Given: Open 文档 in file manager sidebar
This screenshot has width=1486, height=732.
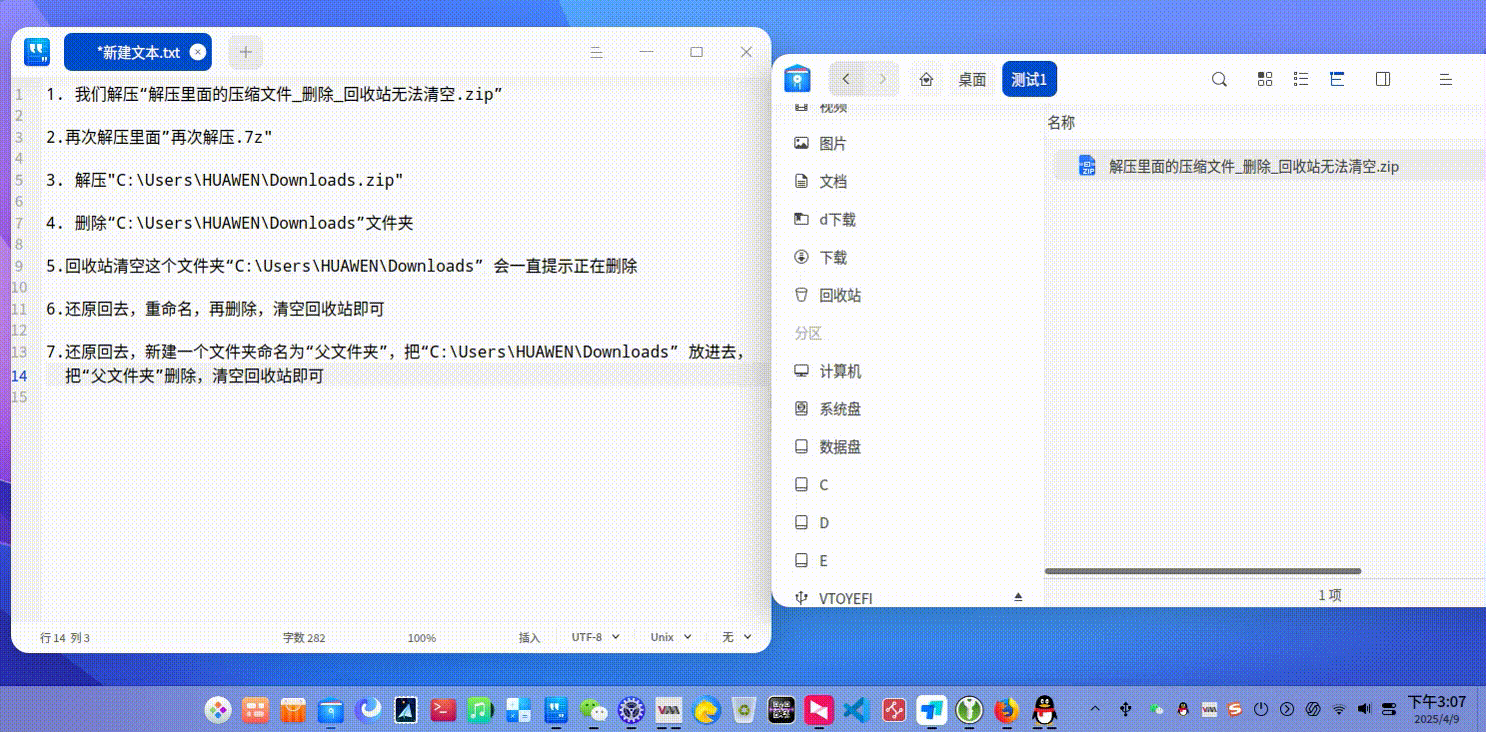Looking at the screenshot, I should 832,181.
